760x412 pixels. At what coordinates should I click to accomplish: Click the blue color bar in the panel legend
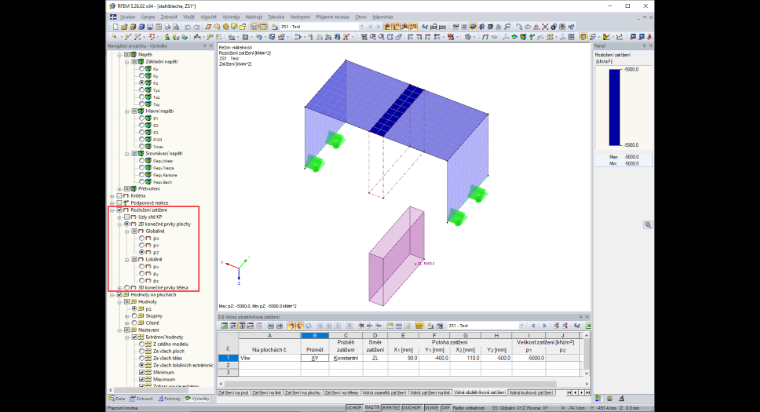pyautogui.click(x=615, y=107)
